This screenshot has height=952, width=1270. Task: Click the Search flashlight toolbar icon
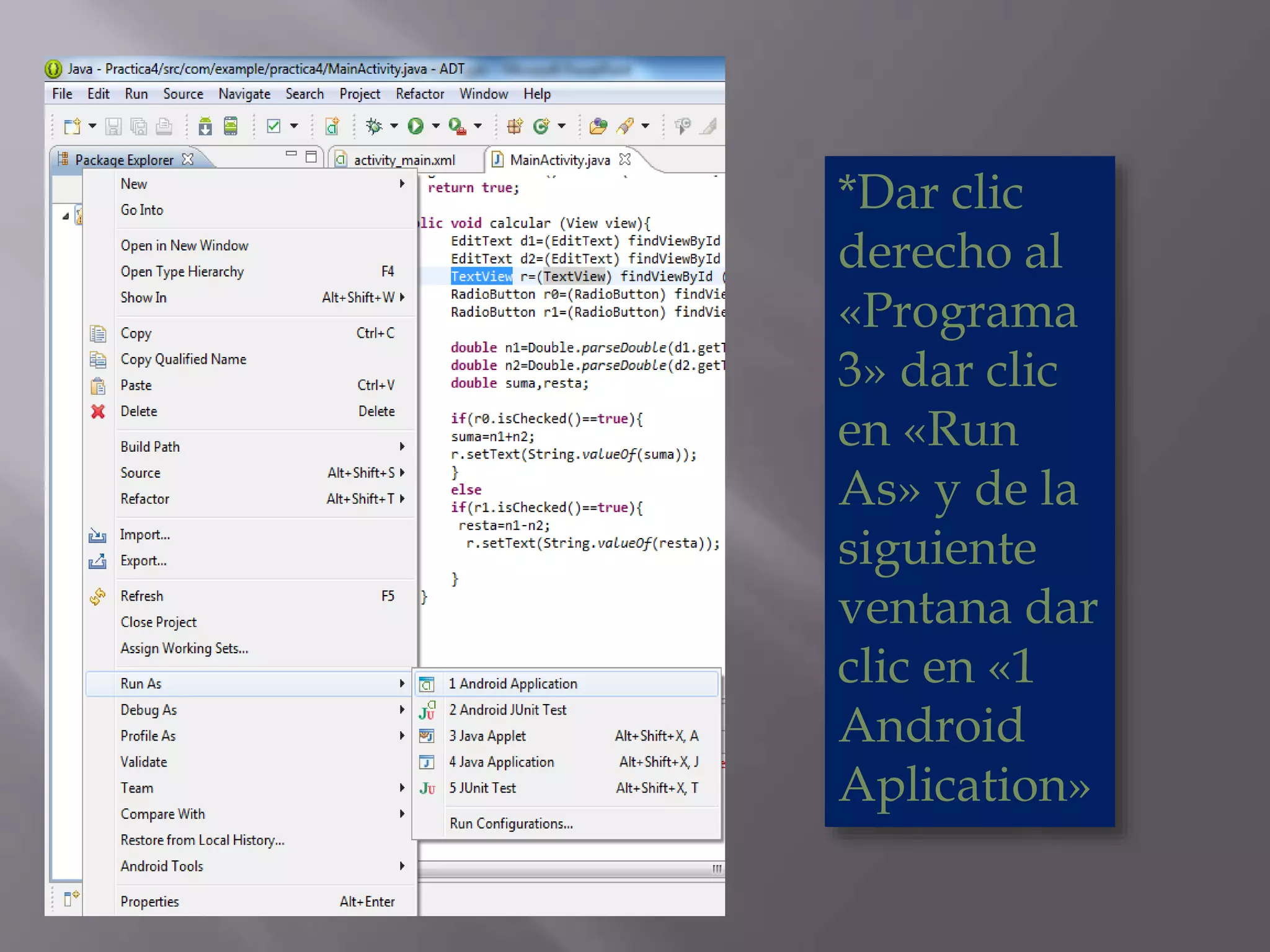coord(625,126)
